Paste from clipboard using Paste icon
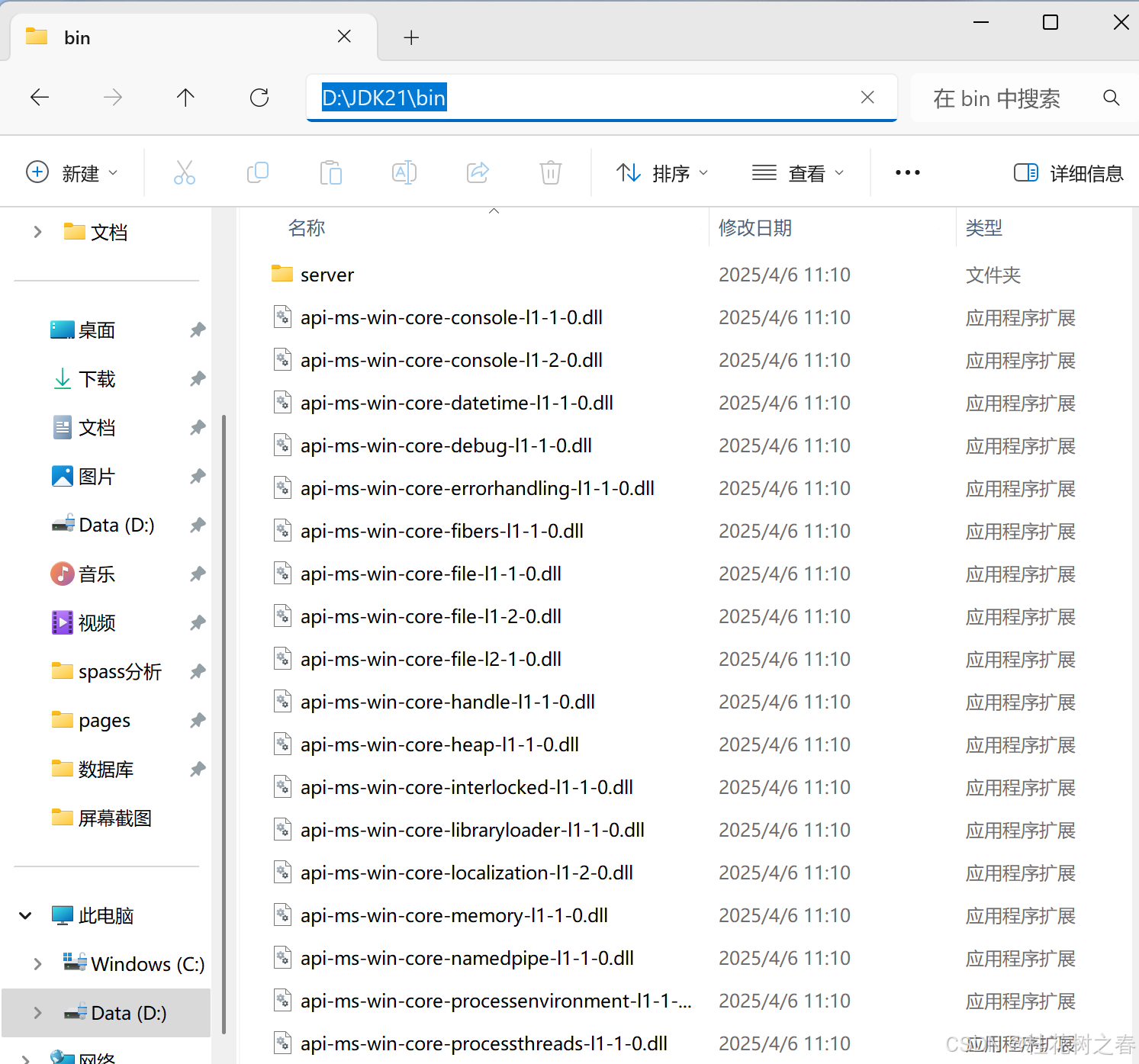The image size is (1139, 1064). pyautogui.click(x=330, y=172)
